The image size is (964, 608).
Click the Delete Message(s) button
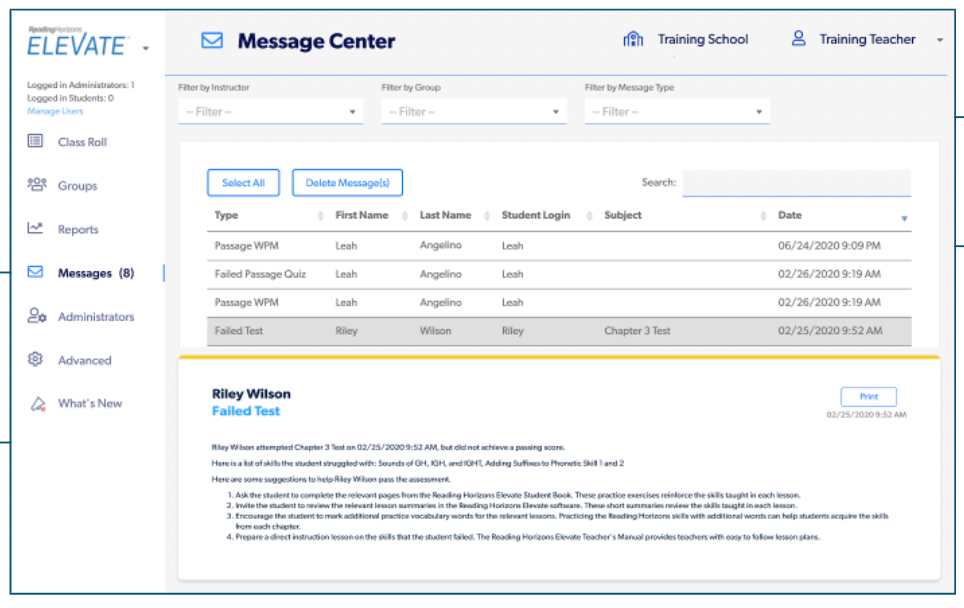click(347, 183)
